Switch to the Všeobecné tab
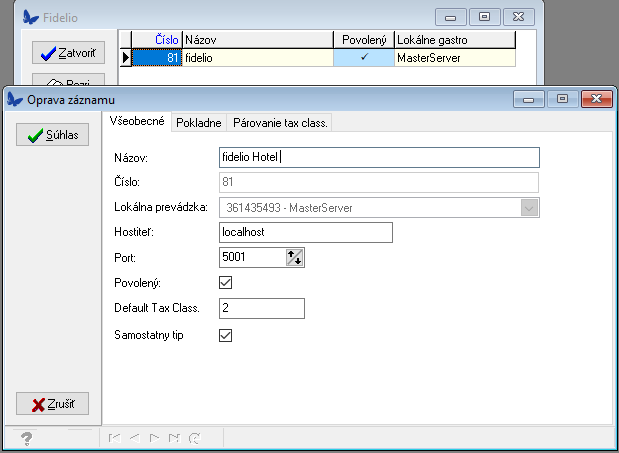This screenshot has height=453, width=619. 137,122
